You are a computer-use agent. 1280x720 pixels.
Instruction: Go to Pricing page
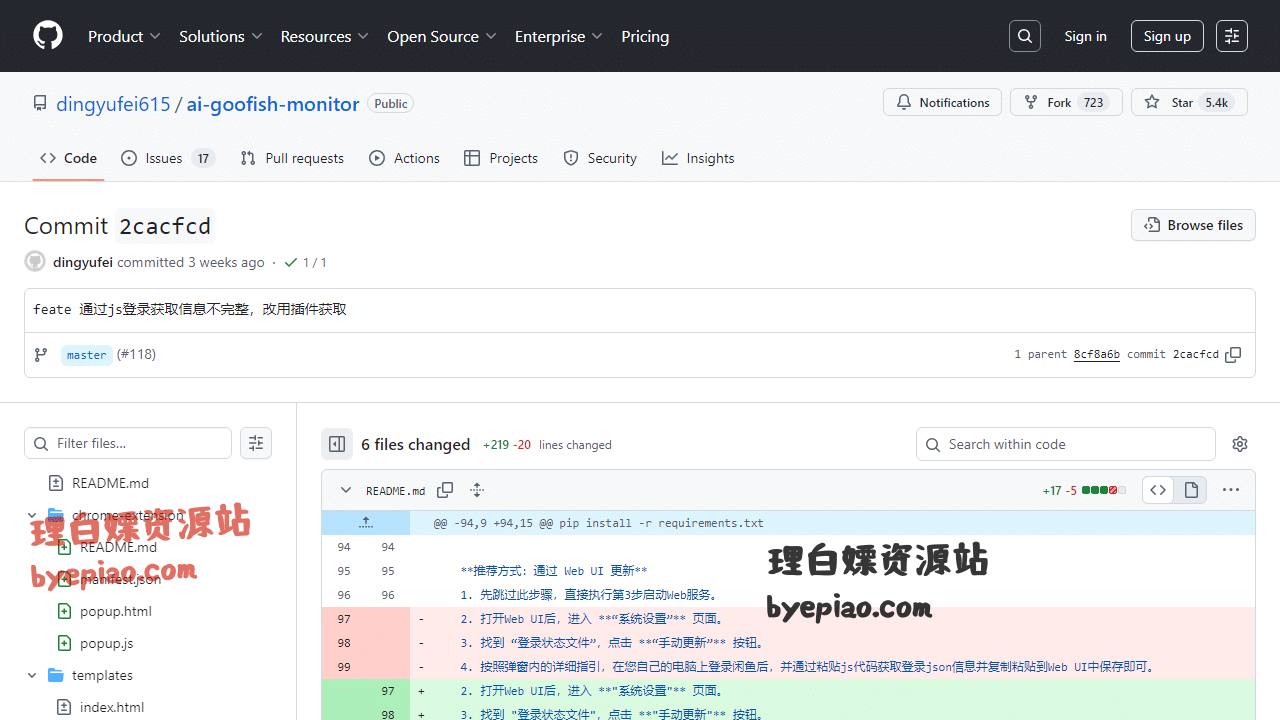[x=645, y=36]
